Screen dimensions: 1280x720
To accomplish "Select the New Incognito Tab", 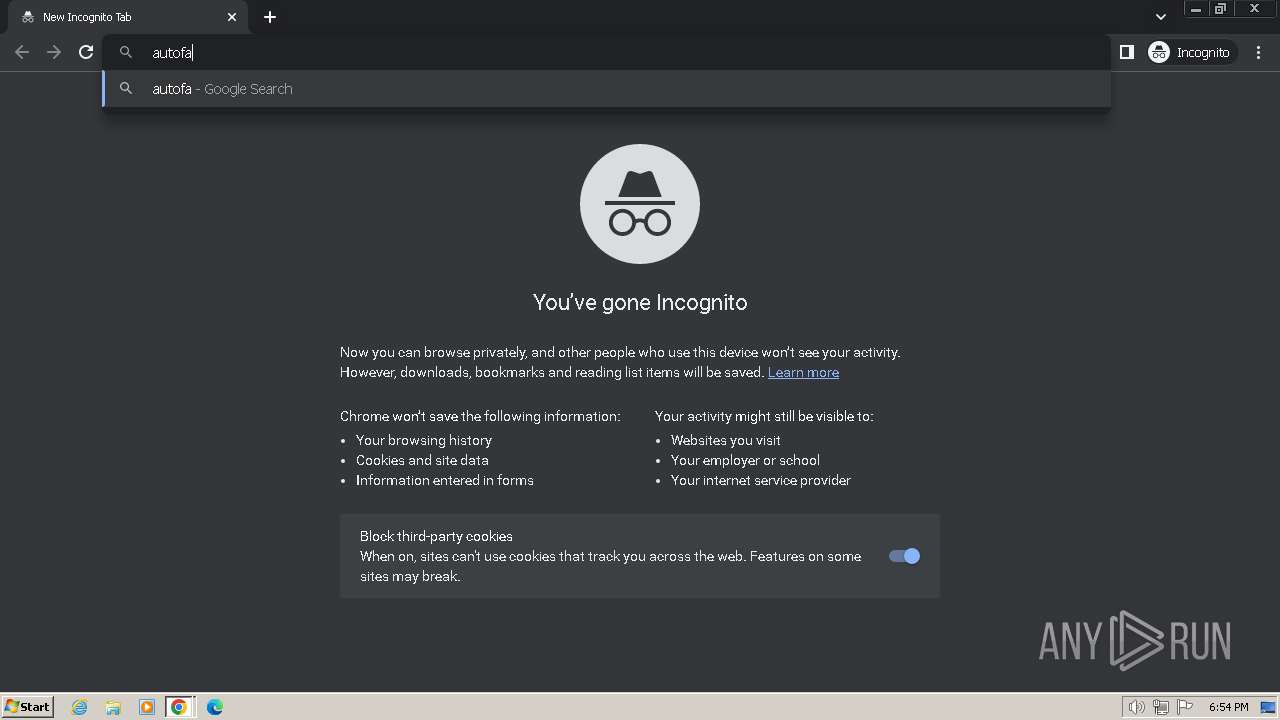I will 128,17.
